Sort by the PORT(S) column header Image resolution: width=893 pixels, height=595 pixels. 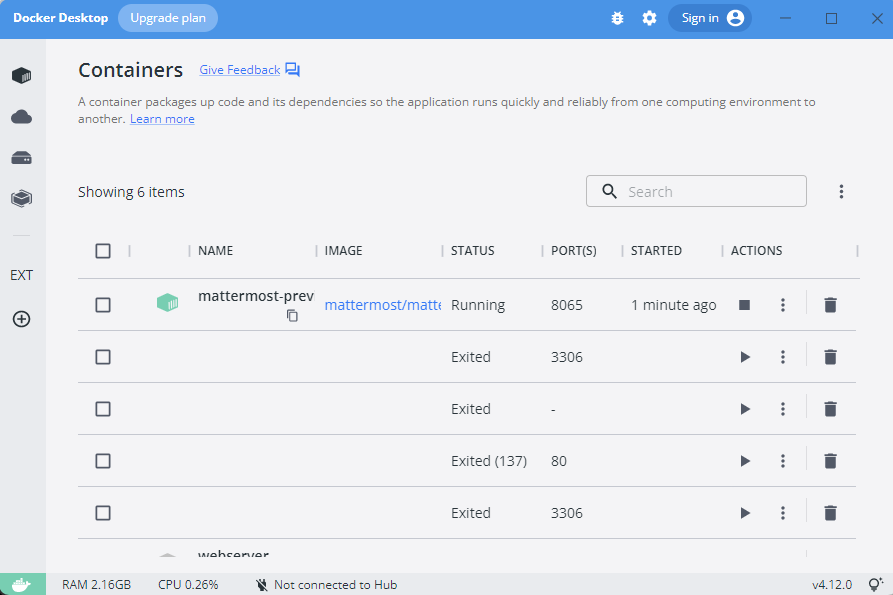tap(574, 251)
